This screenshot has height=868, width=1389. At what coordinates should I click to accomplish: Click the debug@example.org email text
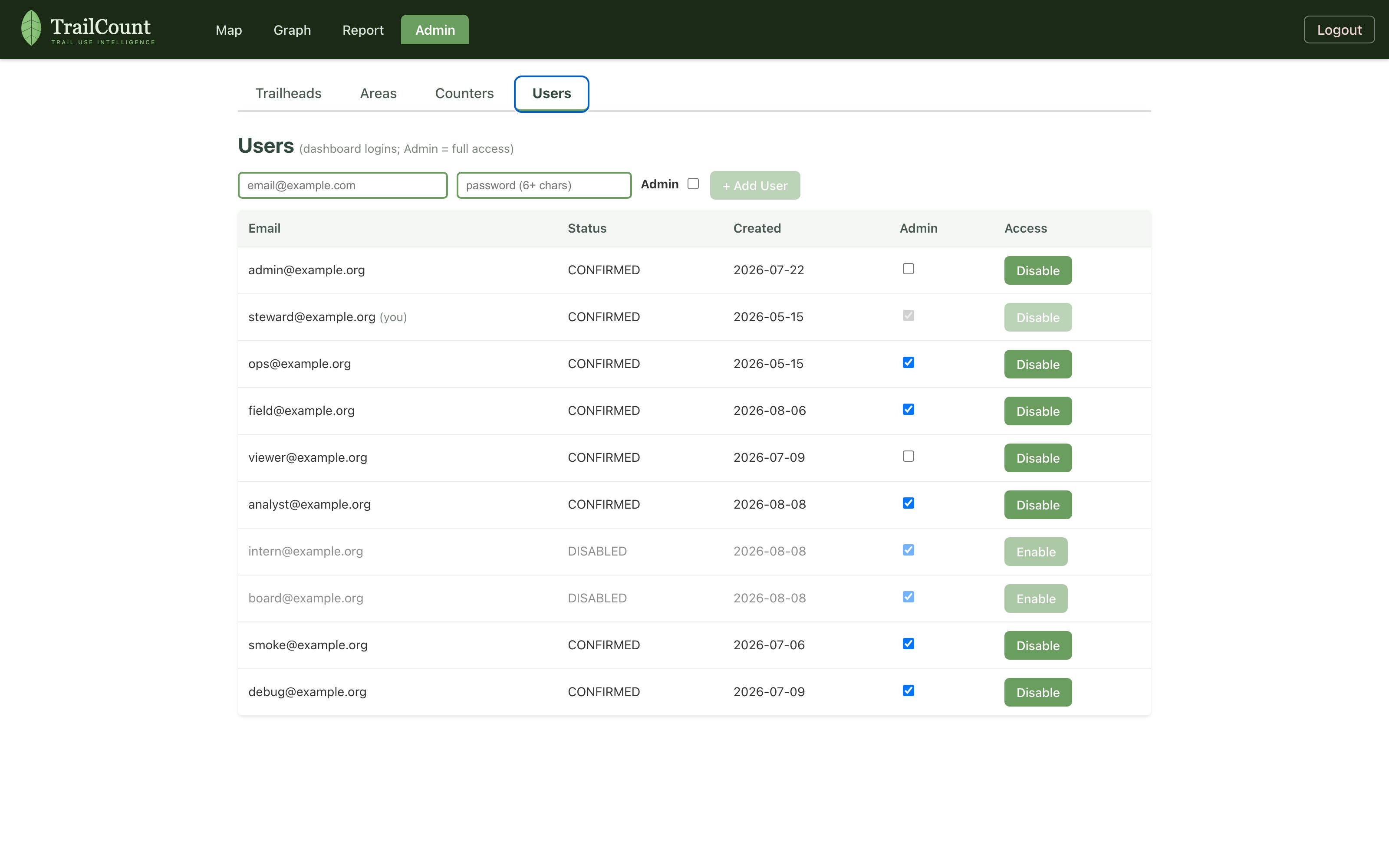click(x=307, y=692)
